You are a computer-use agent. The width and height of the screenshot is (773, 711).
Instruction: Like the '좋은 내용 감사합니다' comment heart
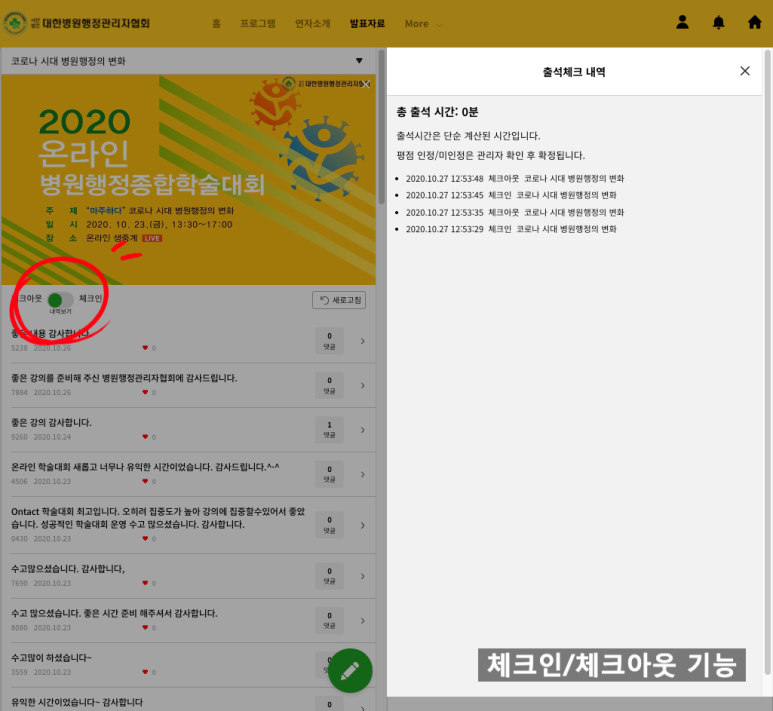(145, 348)
